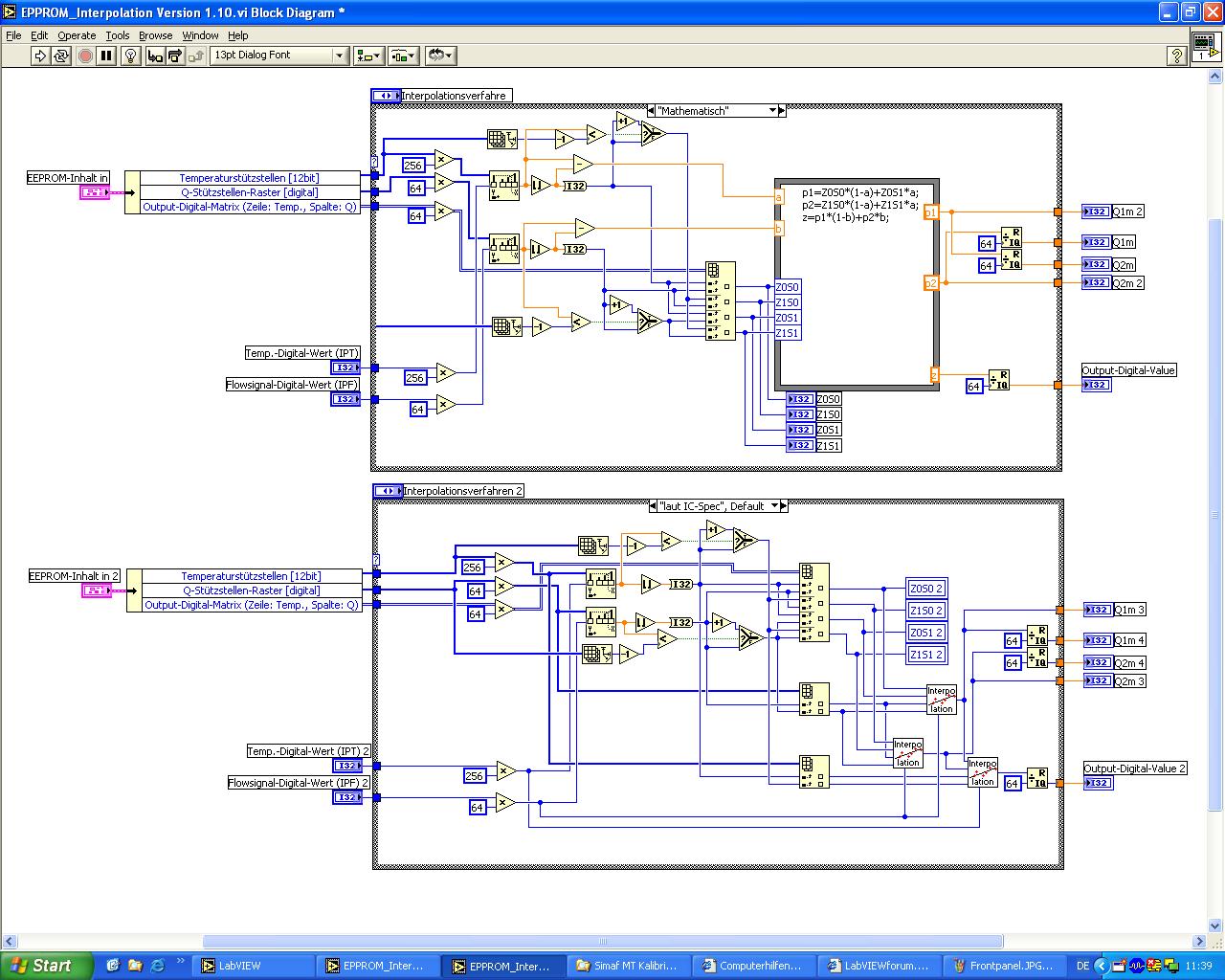Click the Abort Execution stop button
This screenshot has width=1225, height=980.
(x=85, y=56)
